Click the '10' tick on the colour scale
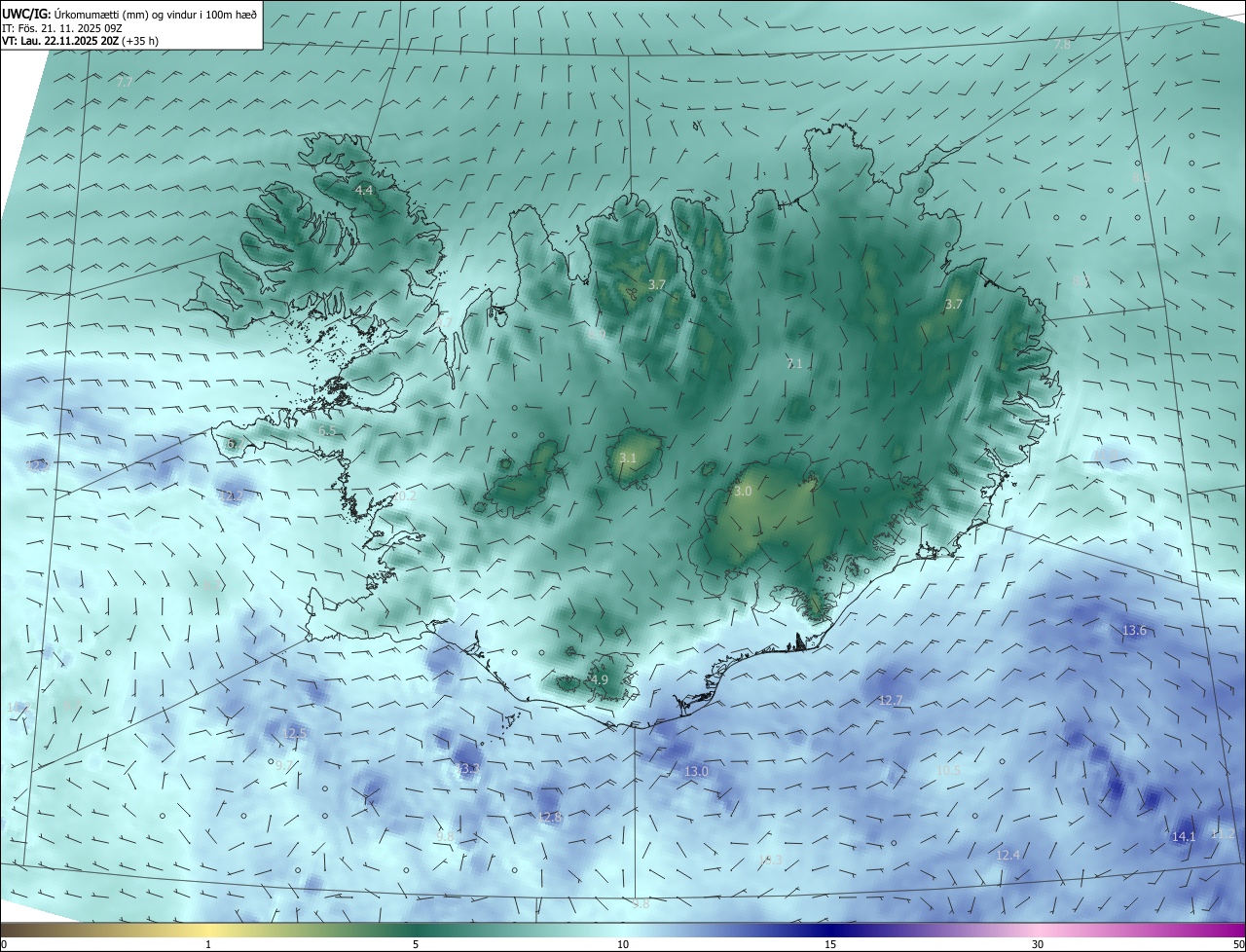This screenshot has height=952, width=1246. point(623,944)
